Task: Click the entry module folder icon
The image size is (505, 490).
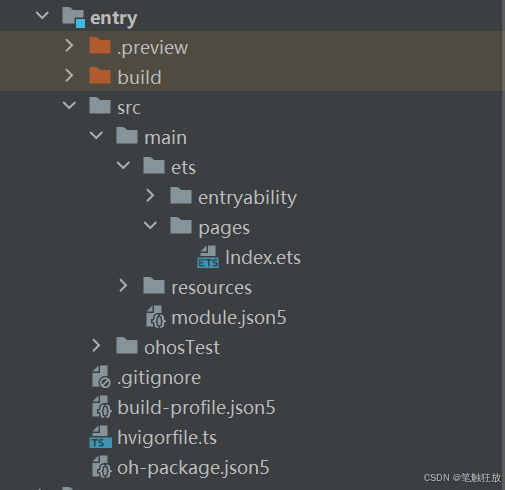Action: pyautogui.click(x=73, y=17)
